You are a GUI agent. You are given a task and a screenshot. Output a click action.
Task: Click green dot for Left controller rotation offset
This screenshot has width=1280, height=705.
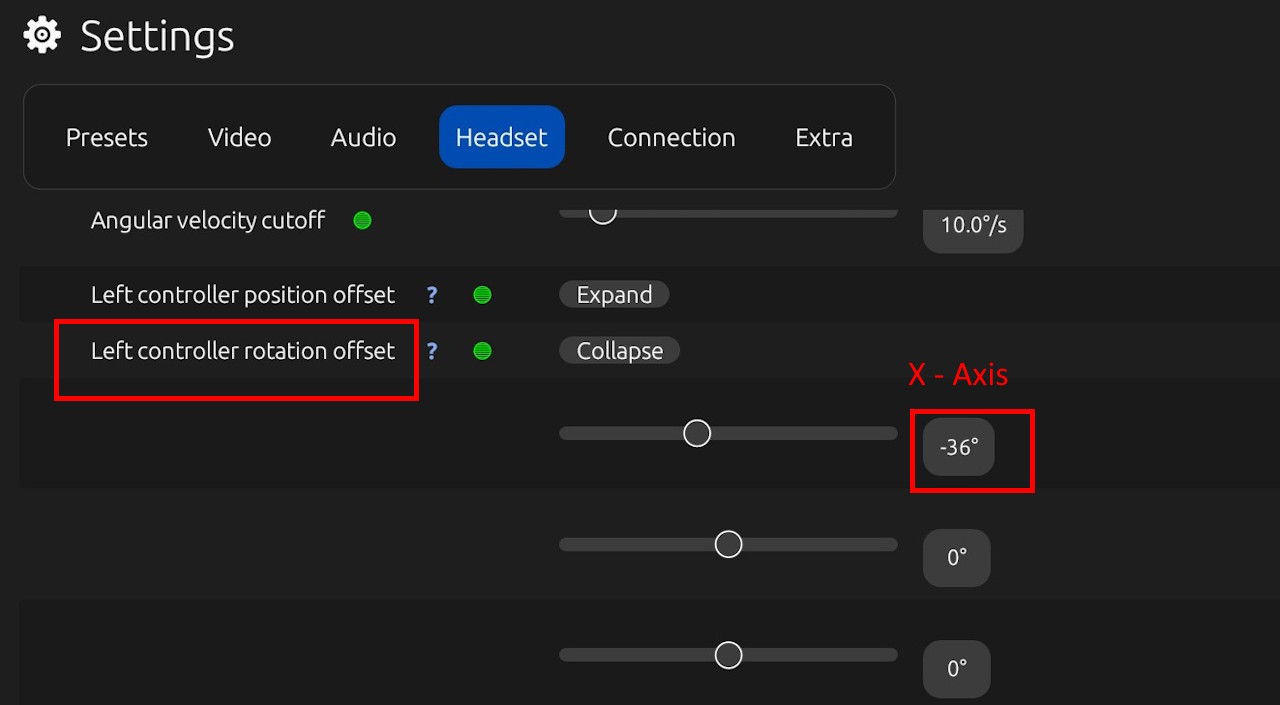point(482,351)
